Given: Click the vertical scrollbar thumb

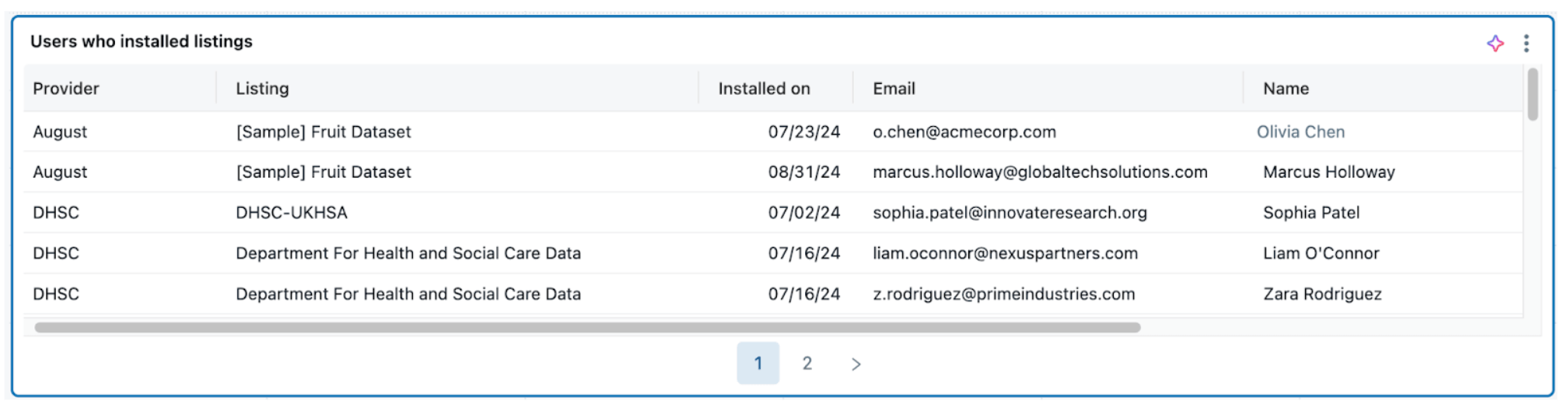Looking at the screenshot, I should point(1532,95).
